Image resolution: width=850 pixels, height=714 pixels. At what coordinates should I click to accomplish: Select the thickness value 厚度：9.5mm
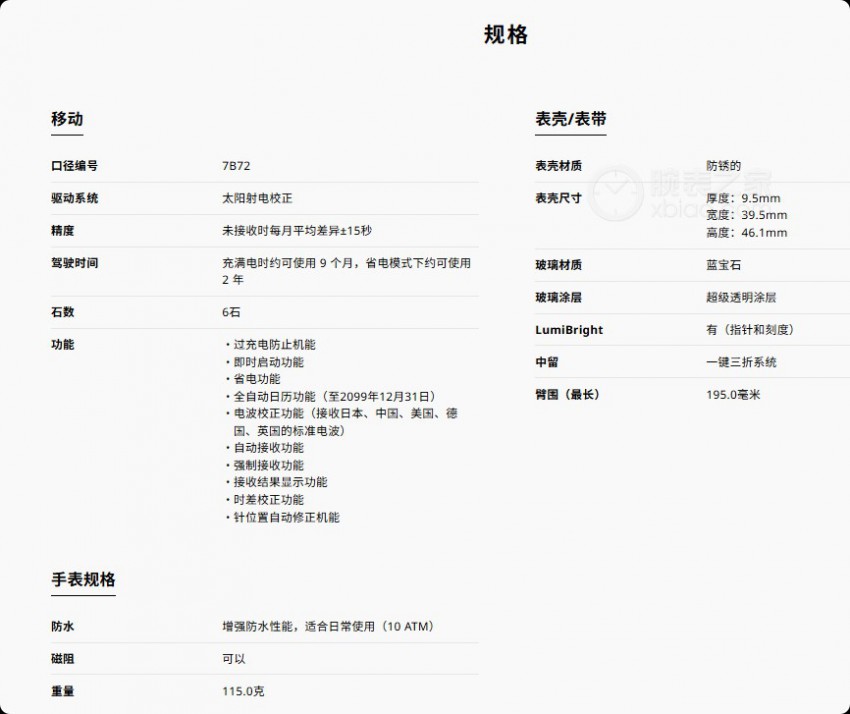(743, 198)
